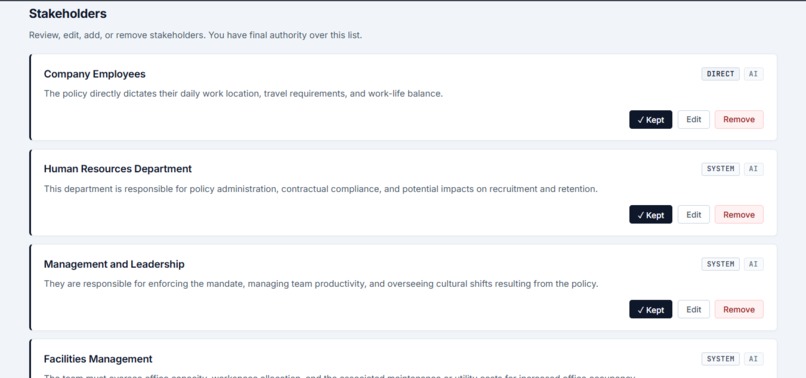806x378 pixels.
Task: Click the SYSTEM badge on Human Resources Department
Action: point(720,169)
